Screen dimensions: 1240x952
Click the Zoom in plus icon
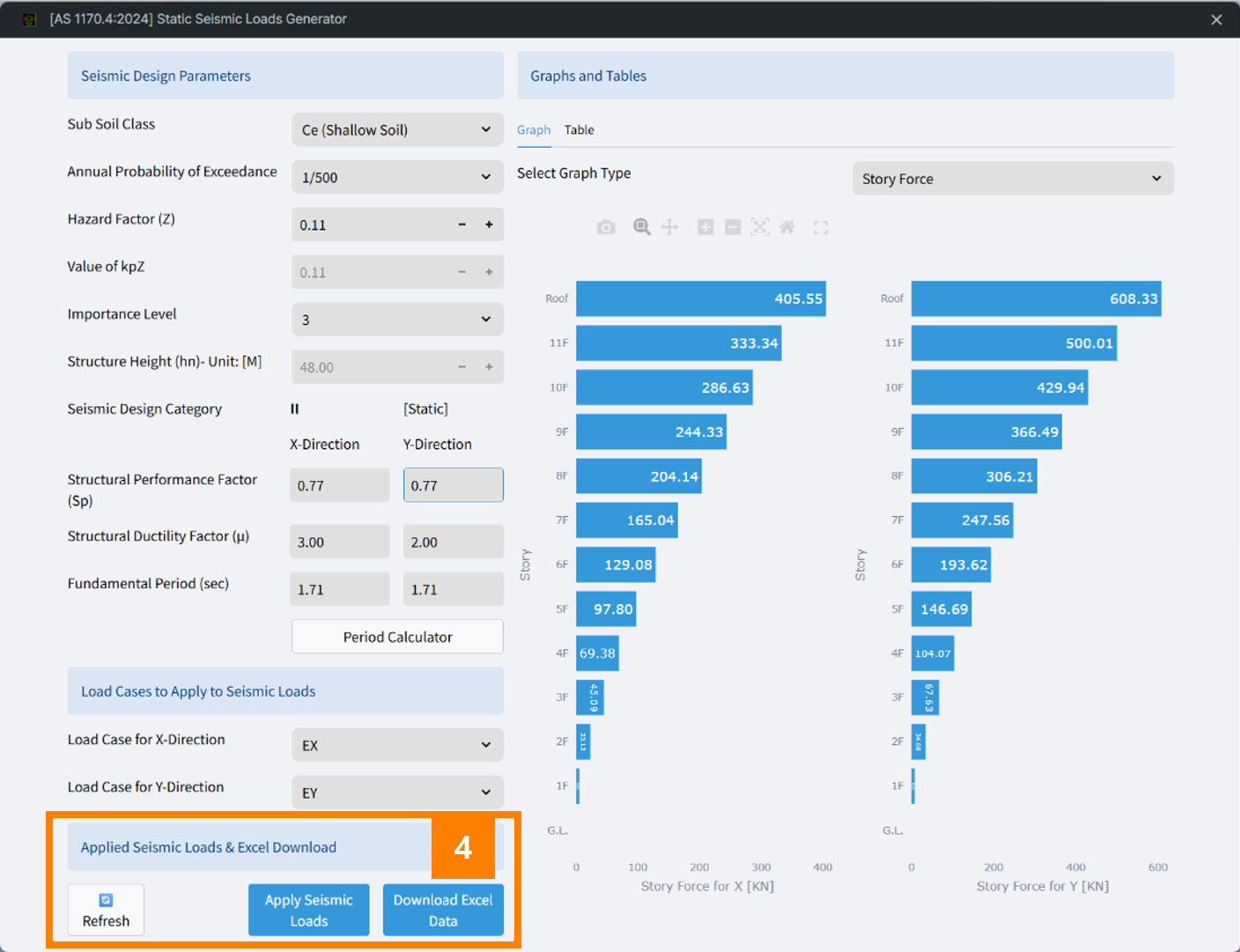click(x=705, y=227)
